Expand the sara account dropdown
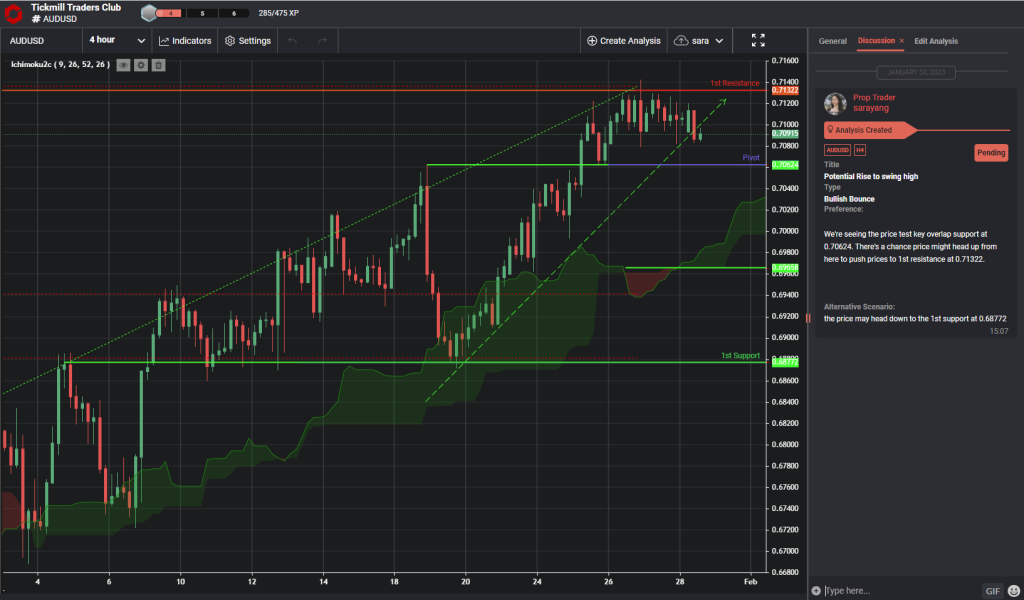Viewport: 1024px width, 600px height. pos(699,41)
